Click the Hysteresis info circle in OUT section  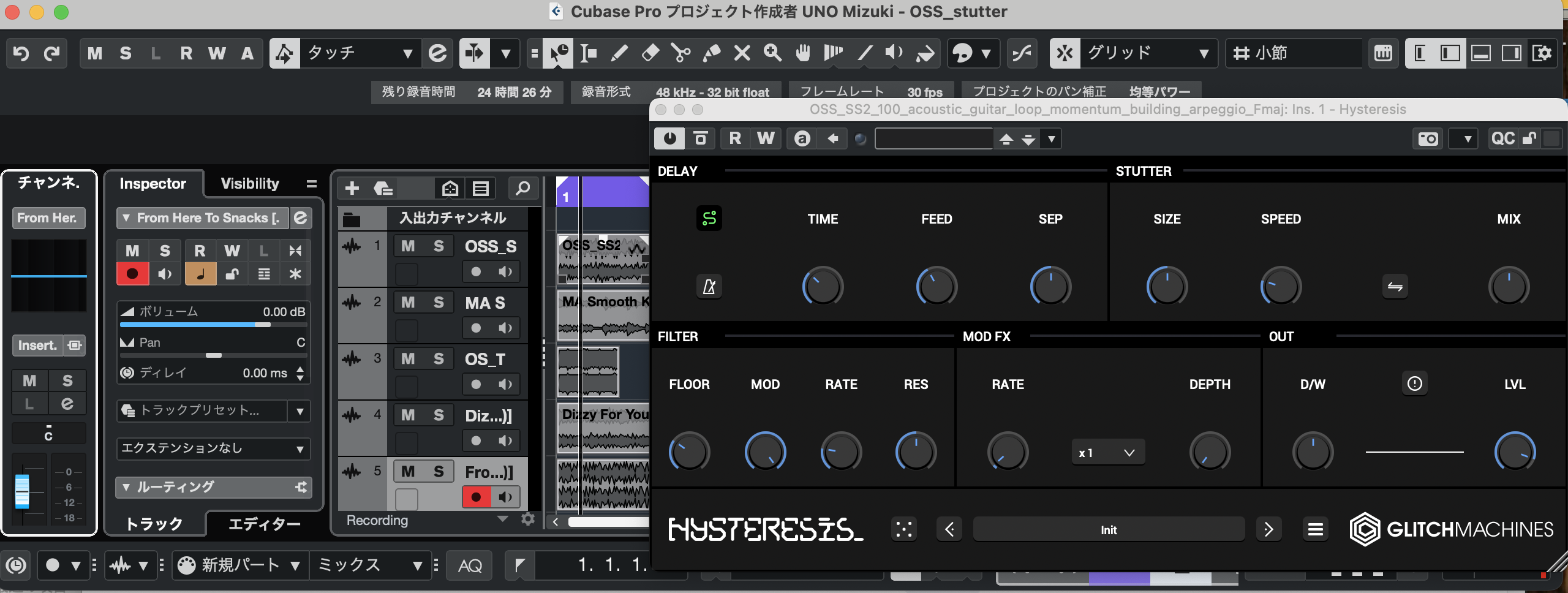click(1415, 384)
